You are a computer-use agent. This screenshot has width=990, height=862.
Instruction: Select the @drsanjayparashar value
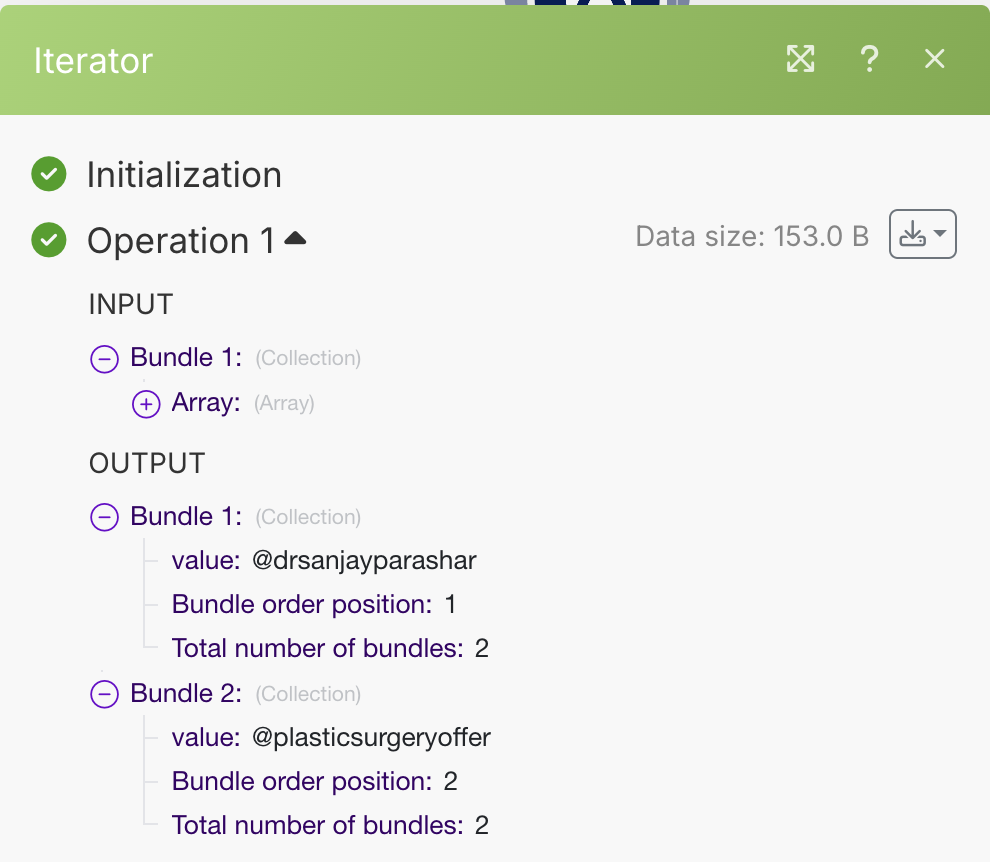click(x=364, y=560)
